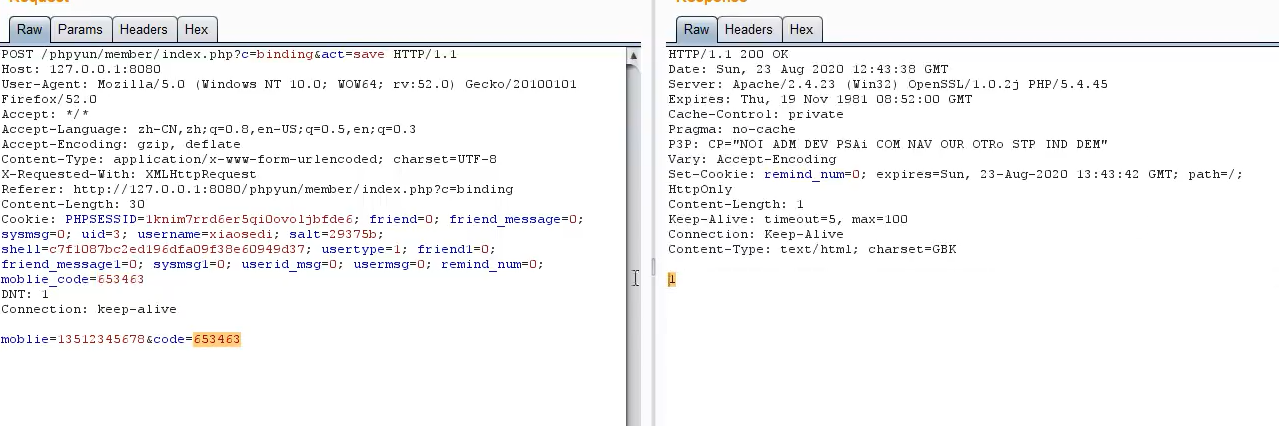The width and height of the screenshot is (1279, 426).
Task: Click the Server: Apache response header
Action: (x=888, y=84)
